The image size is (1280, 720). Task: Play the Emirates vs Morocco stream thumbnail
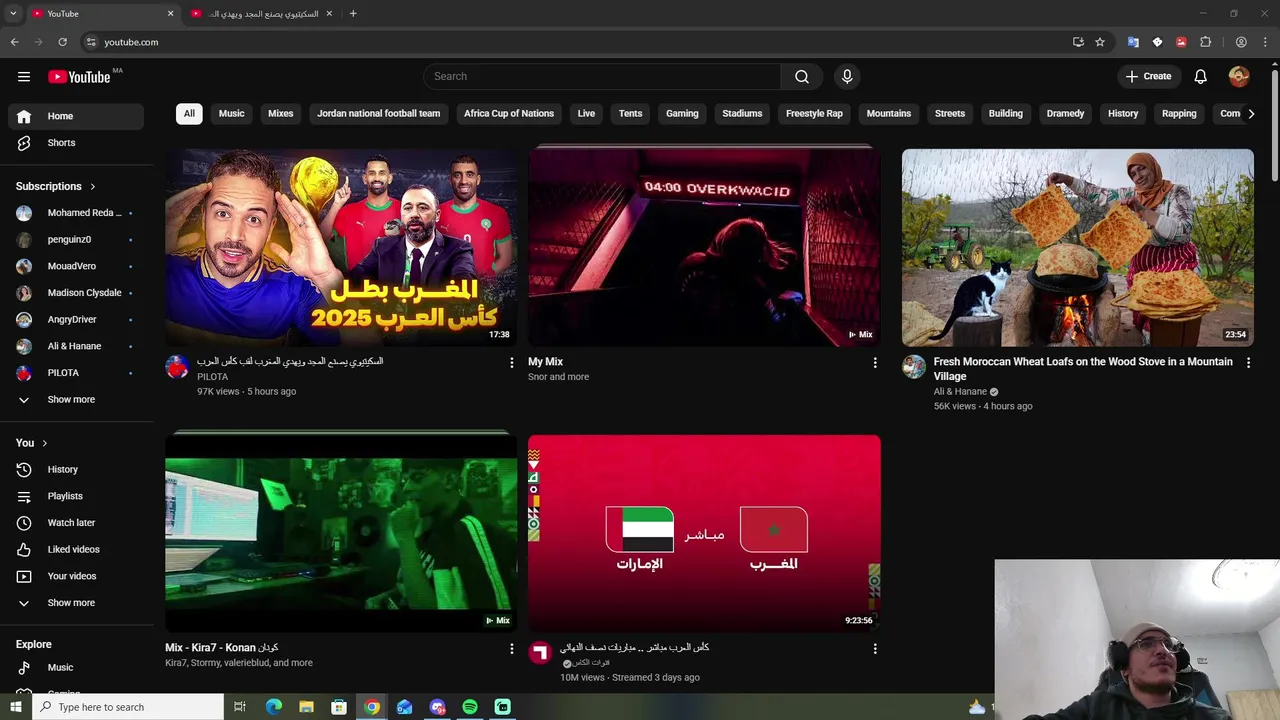(x=704, y=533)
